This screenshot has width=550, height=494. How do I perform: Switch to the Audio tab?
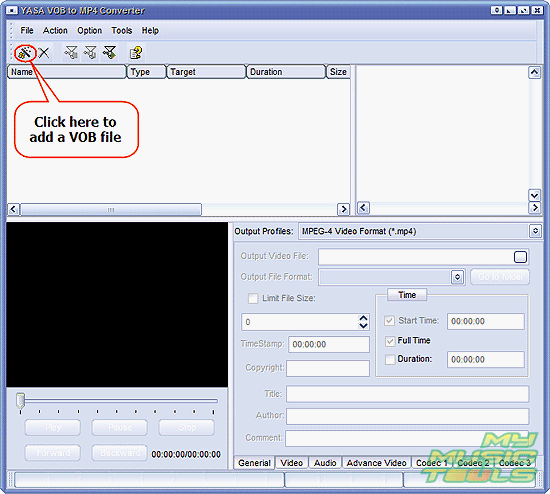(x=325, y=463)
